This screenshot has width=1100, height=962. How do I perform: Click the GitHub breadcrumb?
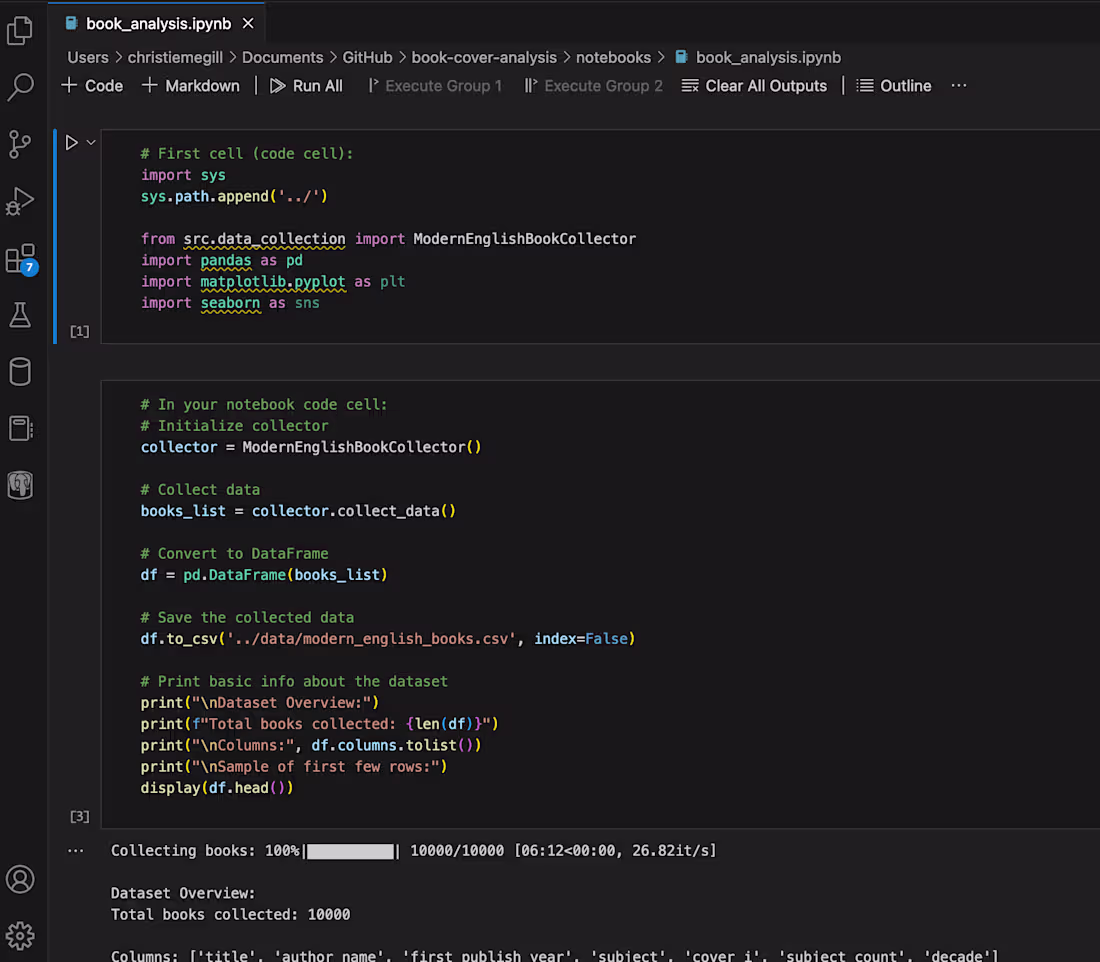pos(368,58)
